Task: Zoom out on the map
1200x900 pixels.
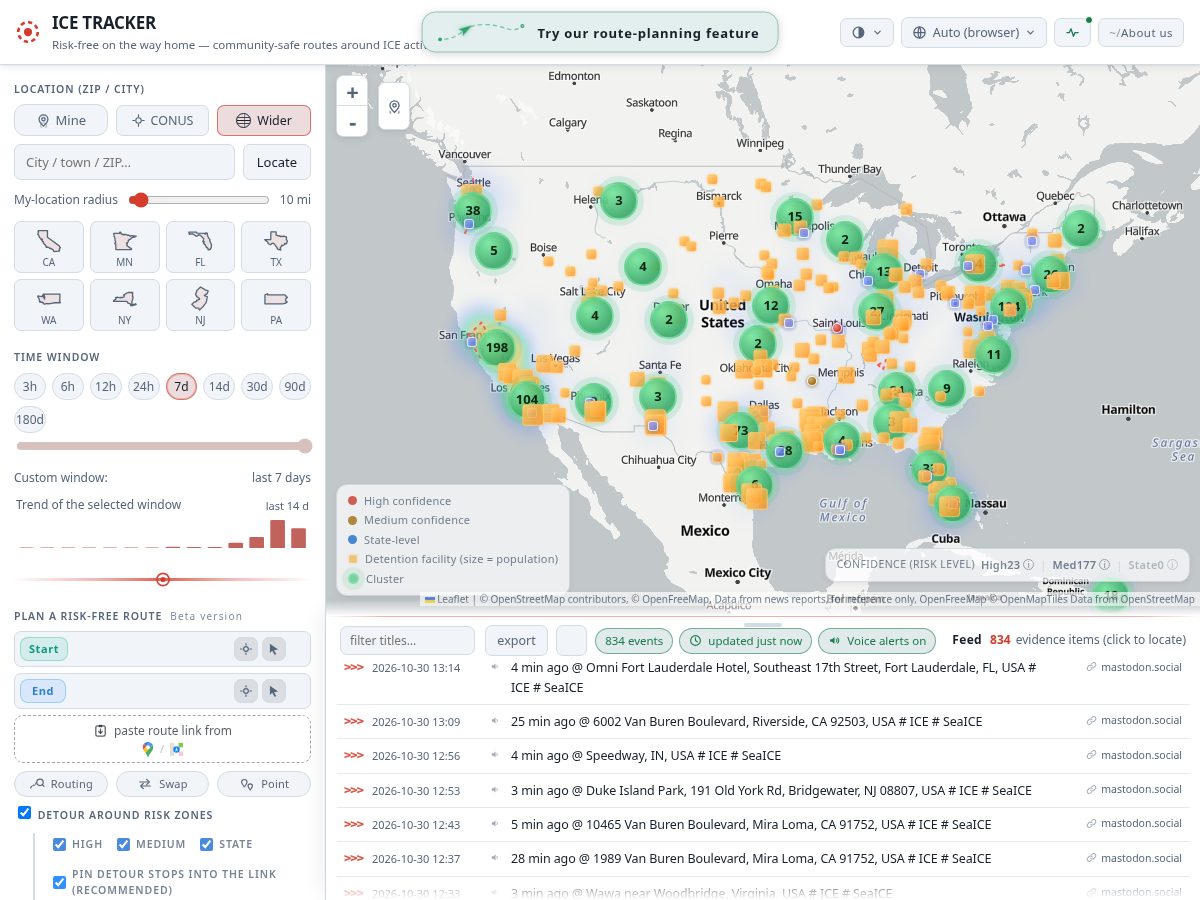Action: pos(352,123)
